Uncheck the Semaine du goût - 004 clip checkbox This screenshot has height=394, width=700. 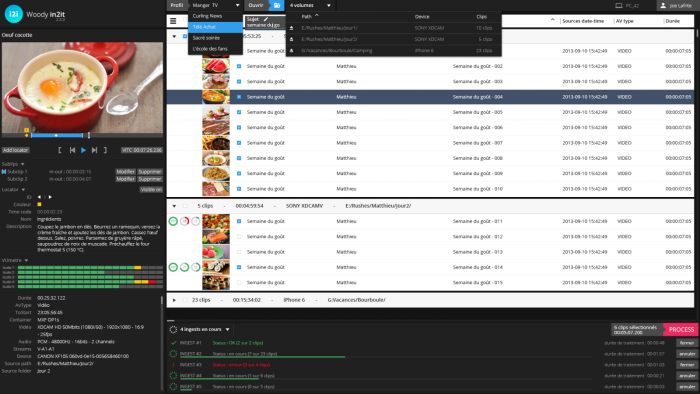tap(239, 97)
